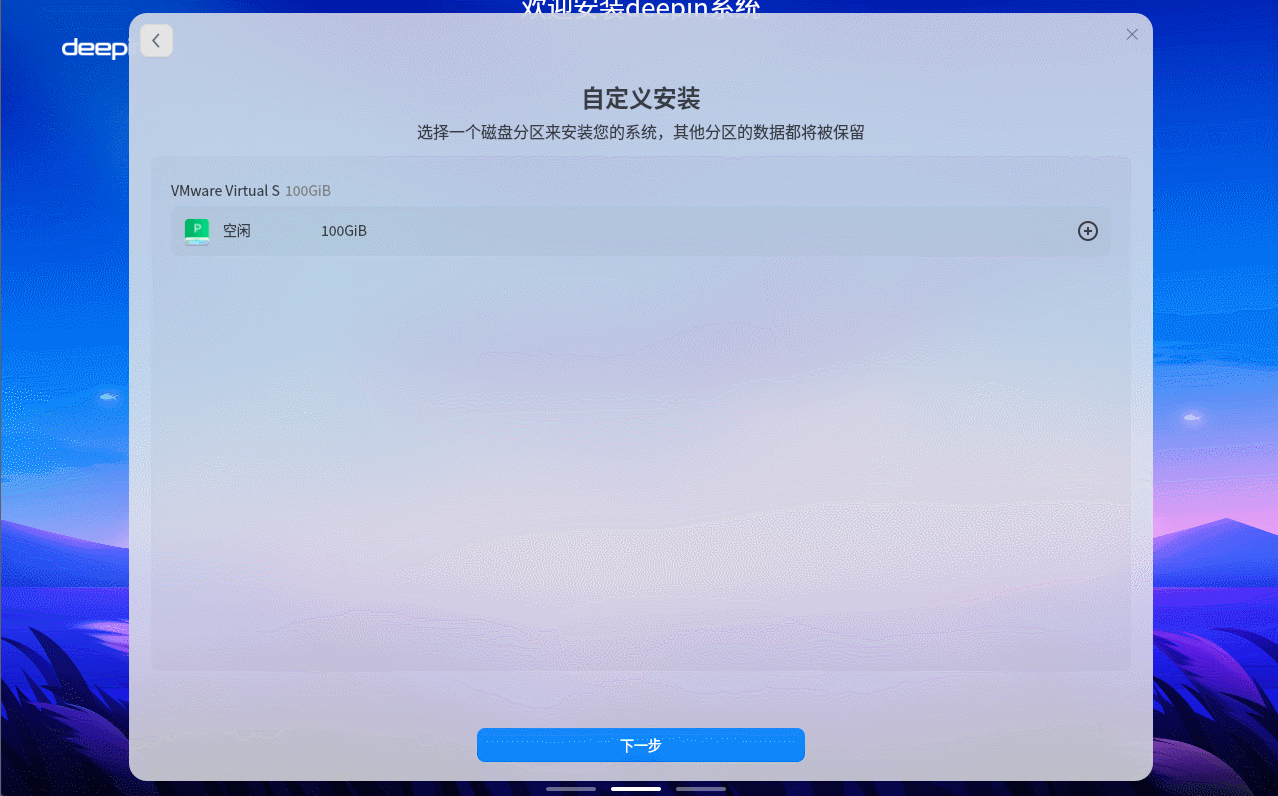Click the deepin logo in the background
Screen dimensions: 1278x796
[95, 48]
